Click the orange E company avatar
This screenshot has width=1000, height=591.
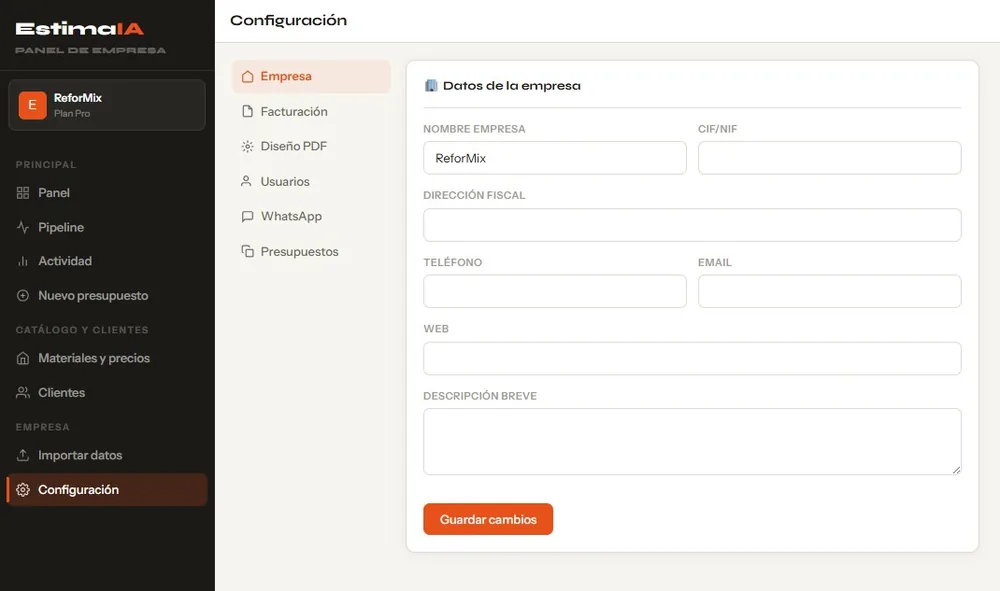tap(33, 105)
